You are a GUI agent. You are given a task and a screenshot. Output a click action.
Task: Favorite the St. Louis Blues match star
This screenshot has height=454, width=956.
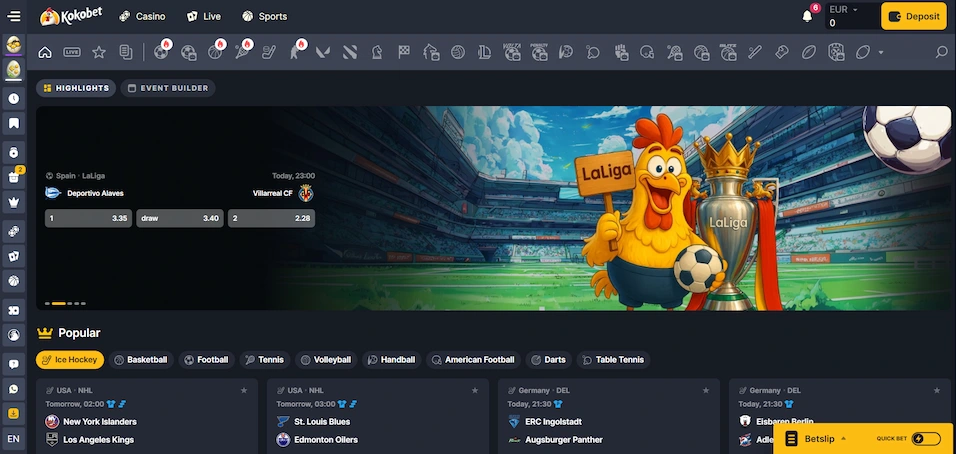click(x=475, y=390)
